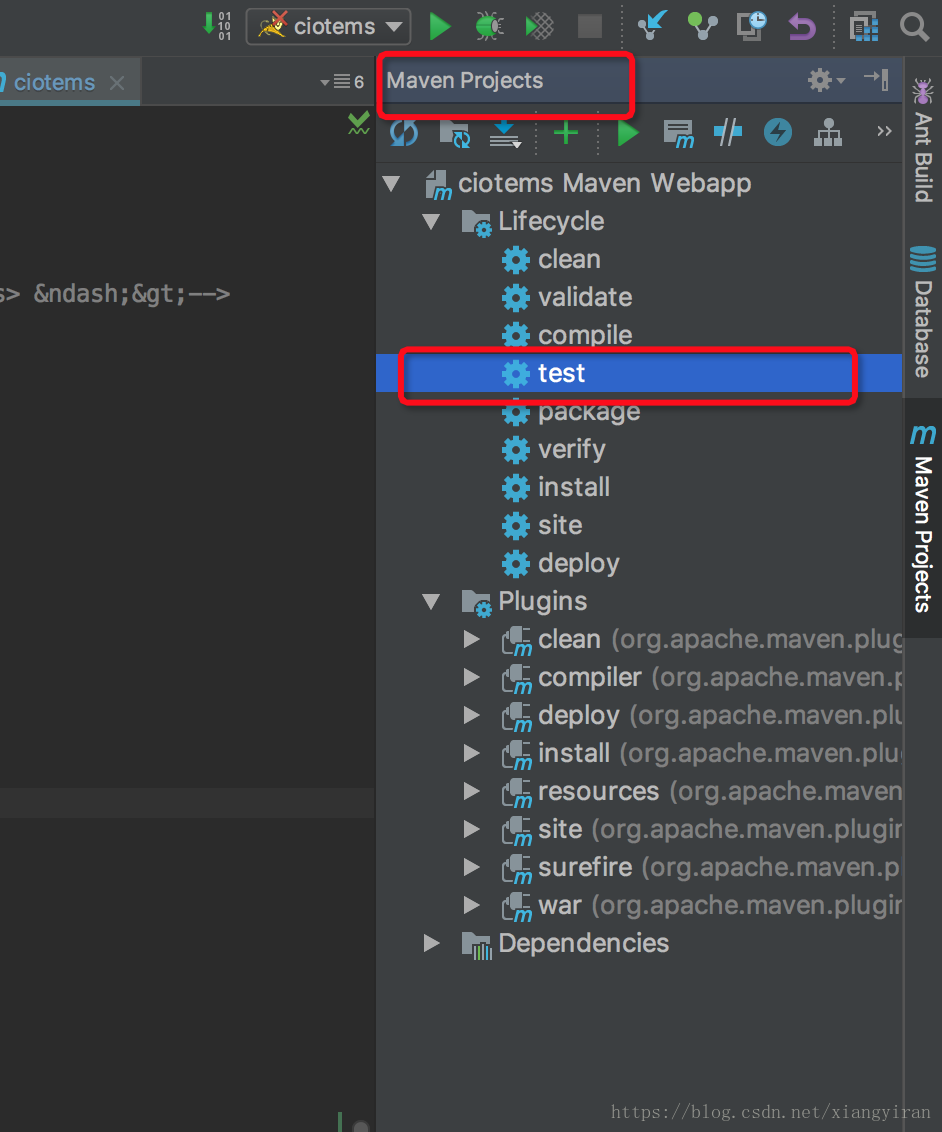Expand the Dependencies node
This screenshot has width=942, height=1132.
432,943
